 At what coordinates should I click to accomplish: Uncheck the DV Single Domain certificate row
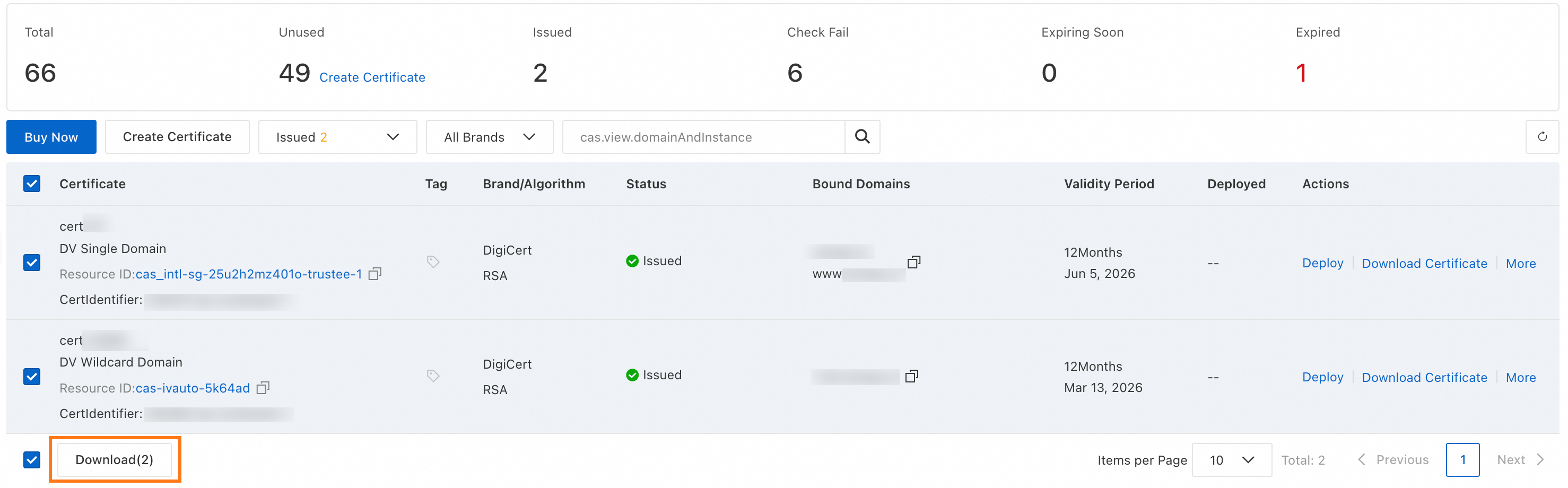pyautogui.click(x=32, y=262)
